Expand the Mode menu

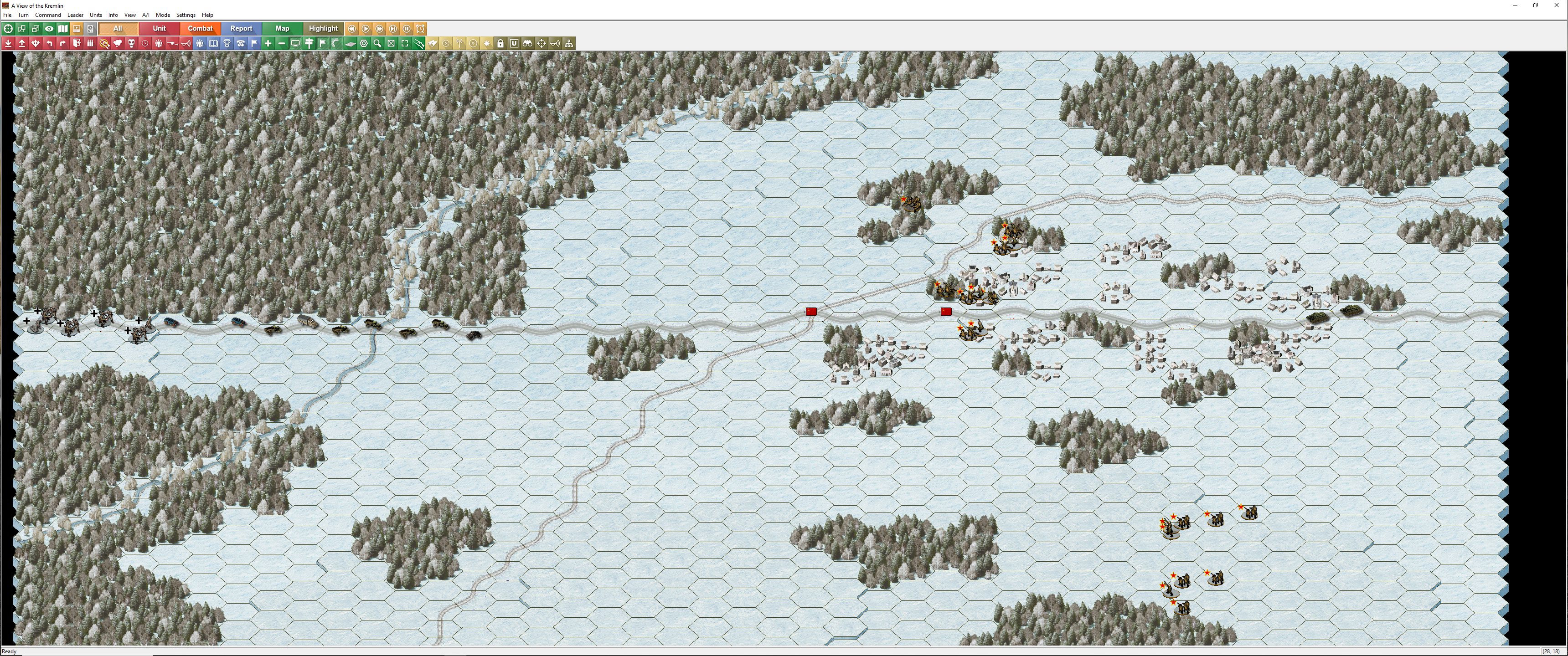point(163,15)
